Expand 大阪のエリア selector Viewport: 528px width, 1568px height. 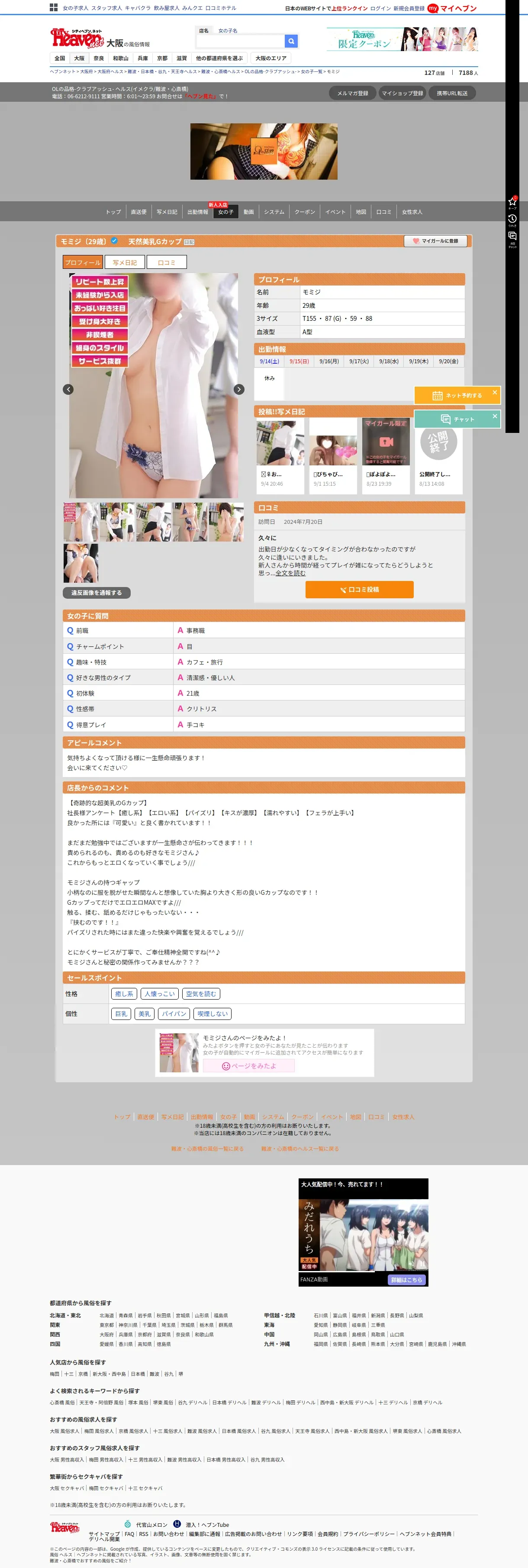click(x=270, y=58)
